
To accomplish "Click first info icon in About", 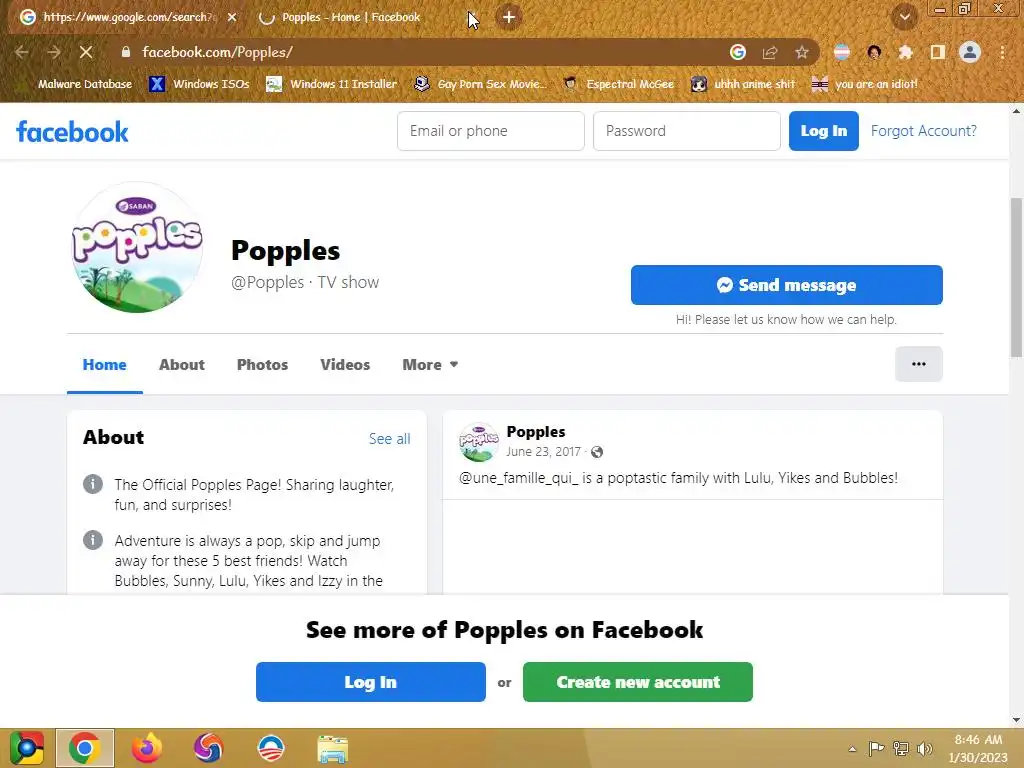I will pyautogui.click(x=93, y=484).
